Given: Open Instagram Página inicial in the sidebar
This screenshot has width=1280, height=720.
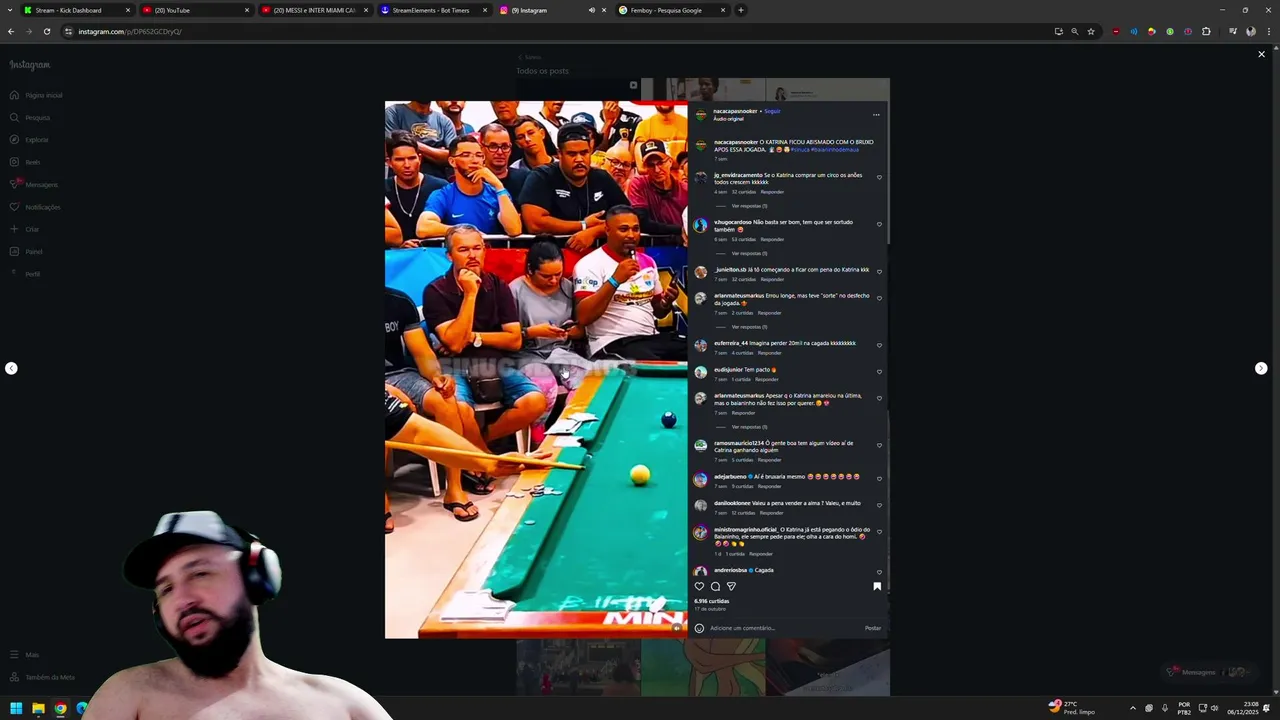Looking at the screenshot, I should click(36, 95).
